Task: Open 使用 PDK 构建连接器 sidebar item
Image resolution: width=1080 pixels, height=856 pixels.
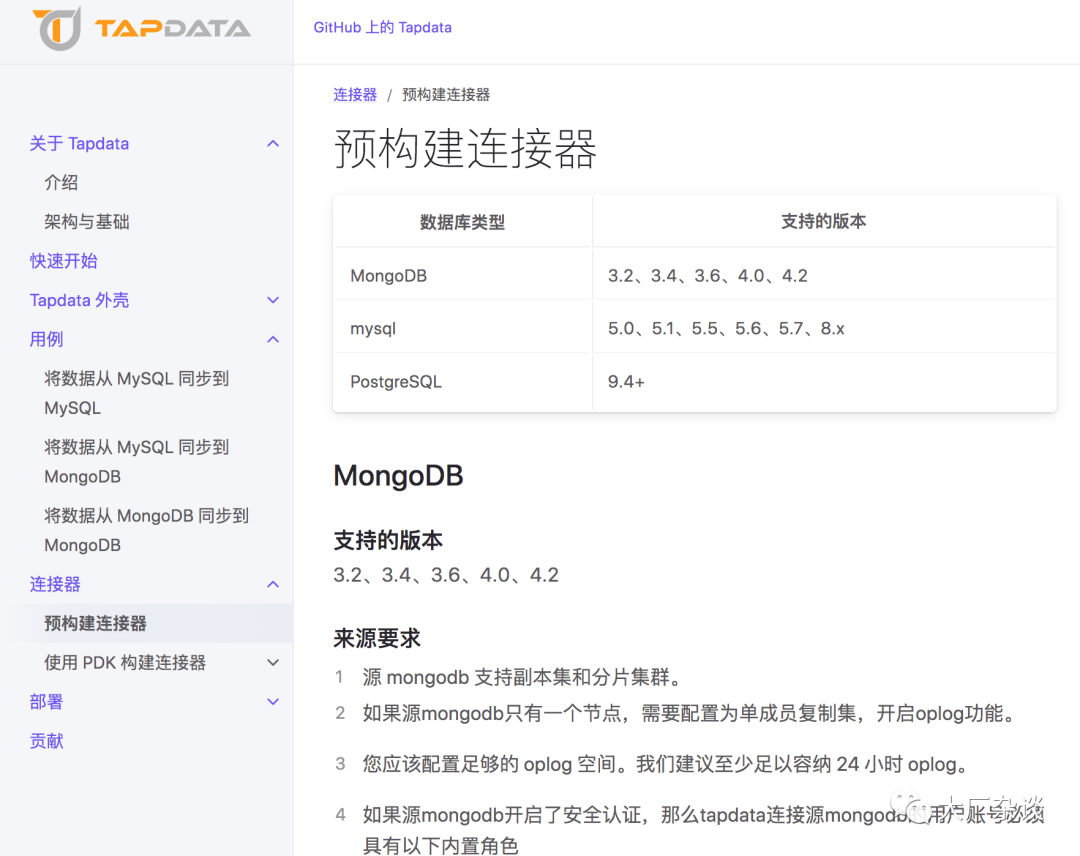Action: click(125, 662)
